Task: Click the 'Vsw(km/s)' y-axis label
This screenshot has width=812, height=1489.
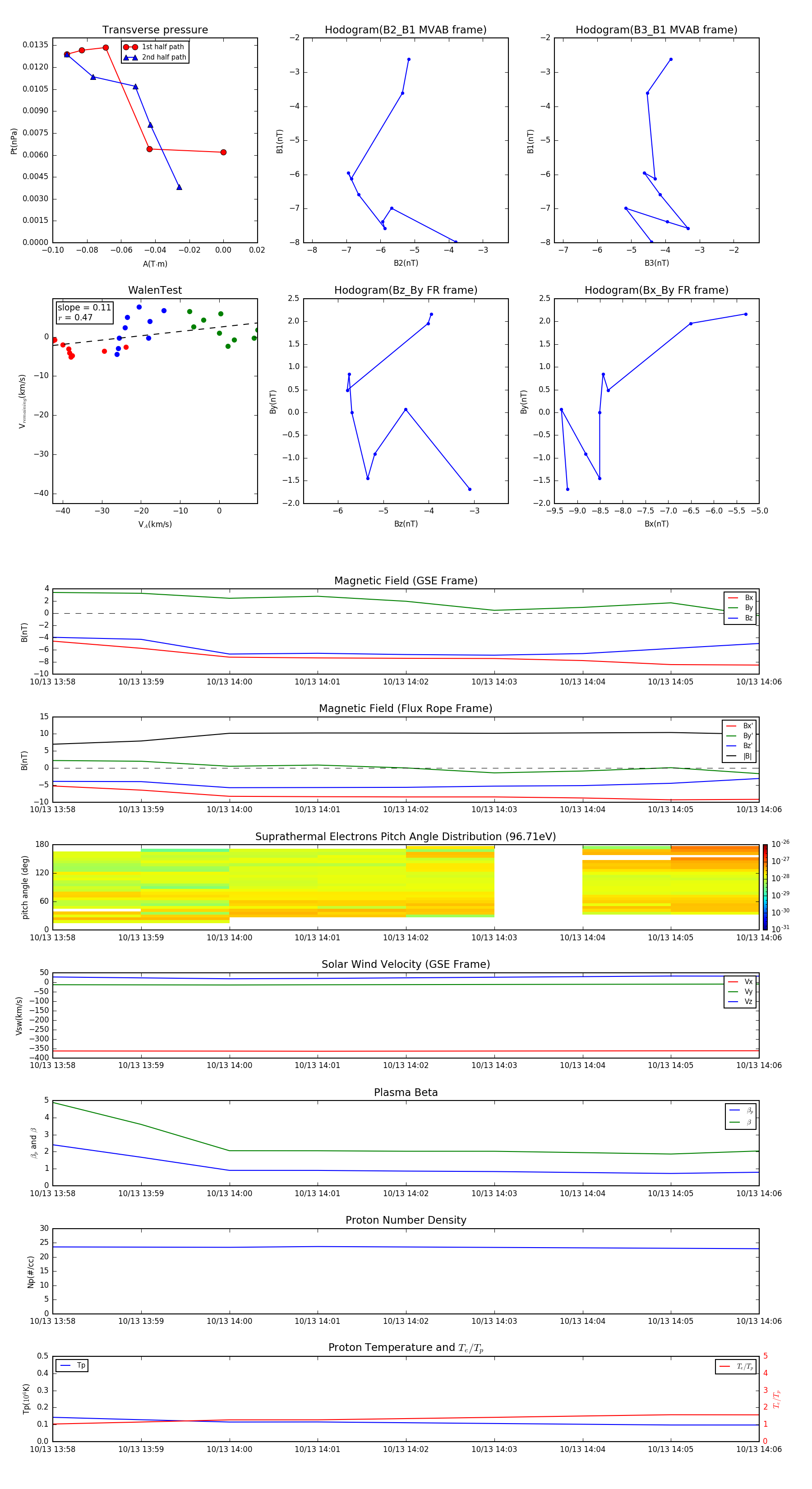Action: pos(19,1016)
